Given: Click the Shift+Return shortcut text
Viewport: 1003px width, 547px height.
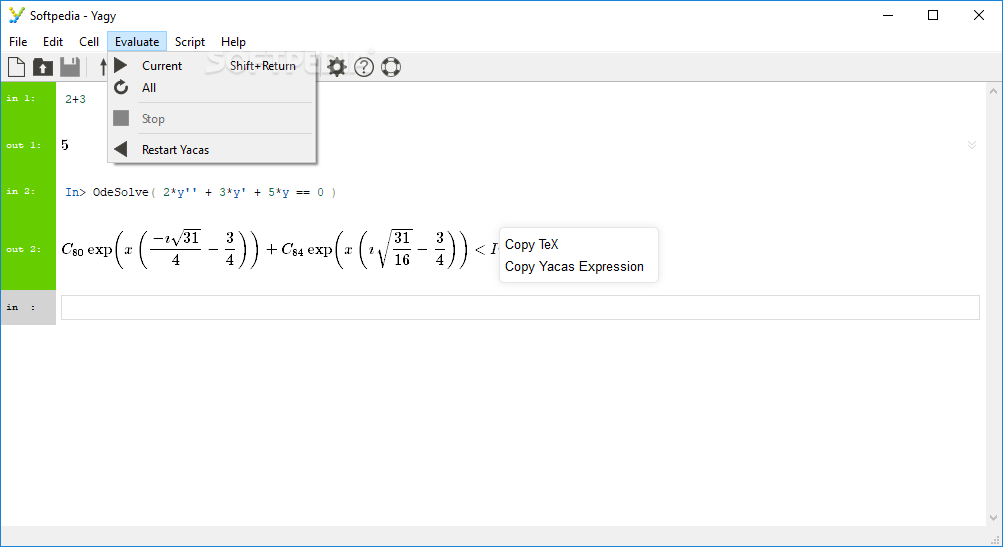Looking at the screenshot, I should [x=263, y=65].
